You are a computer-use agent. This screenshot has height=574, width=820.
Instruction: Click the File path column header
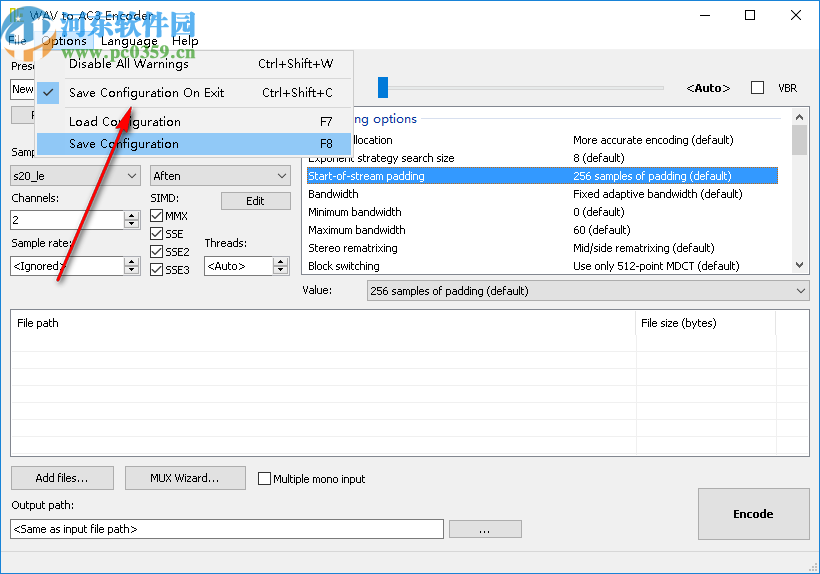pyautogui.click(x=323, y=323)
